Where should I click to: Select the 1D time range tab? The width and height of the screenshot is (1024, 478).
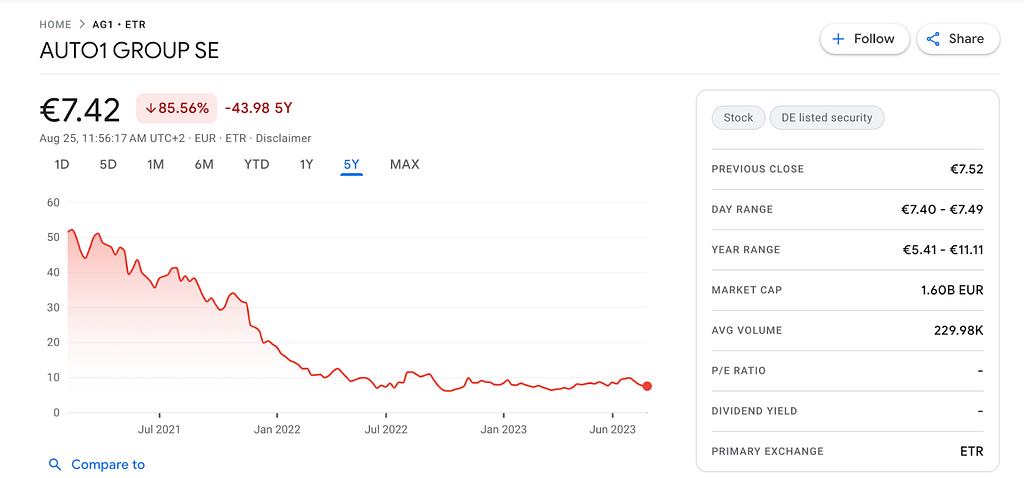62,165
